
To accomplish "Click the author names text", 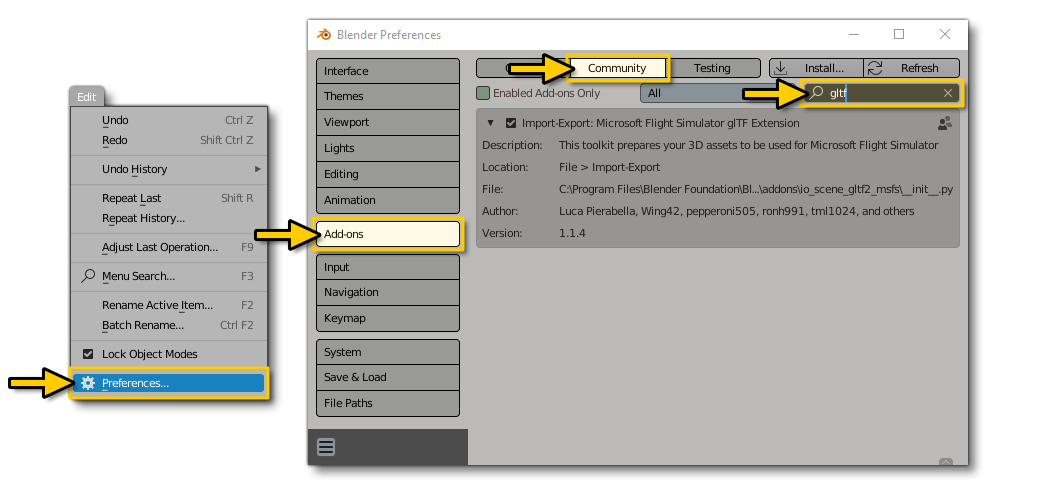I will [737, 211].
